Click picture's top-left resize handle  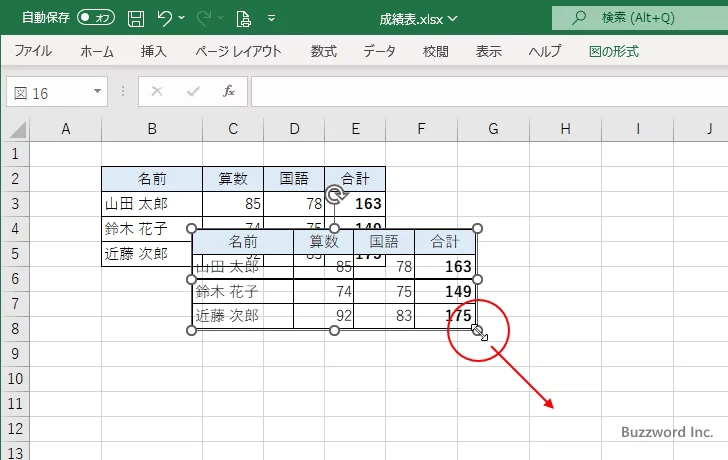pos(191,228)
